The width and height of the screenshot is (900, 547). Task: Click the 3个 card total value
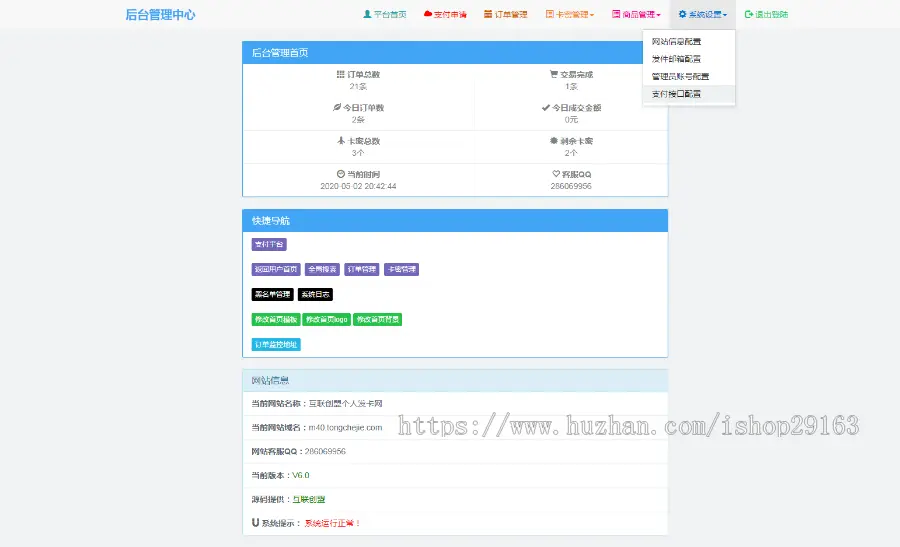click(x=358, y=153)
